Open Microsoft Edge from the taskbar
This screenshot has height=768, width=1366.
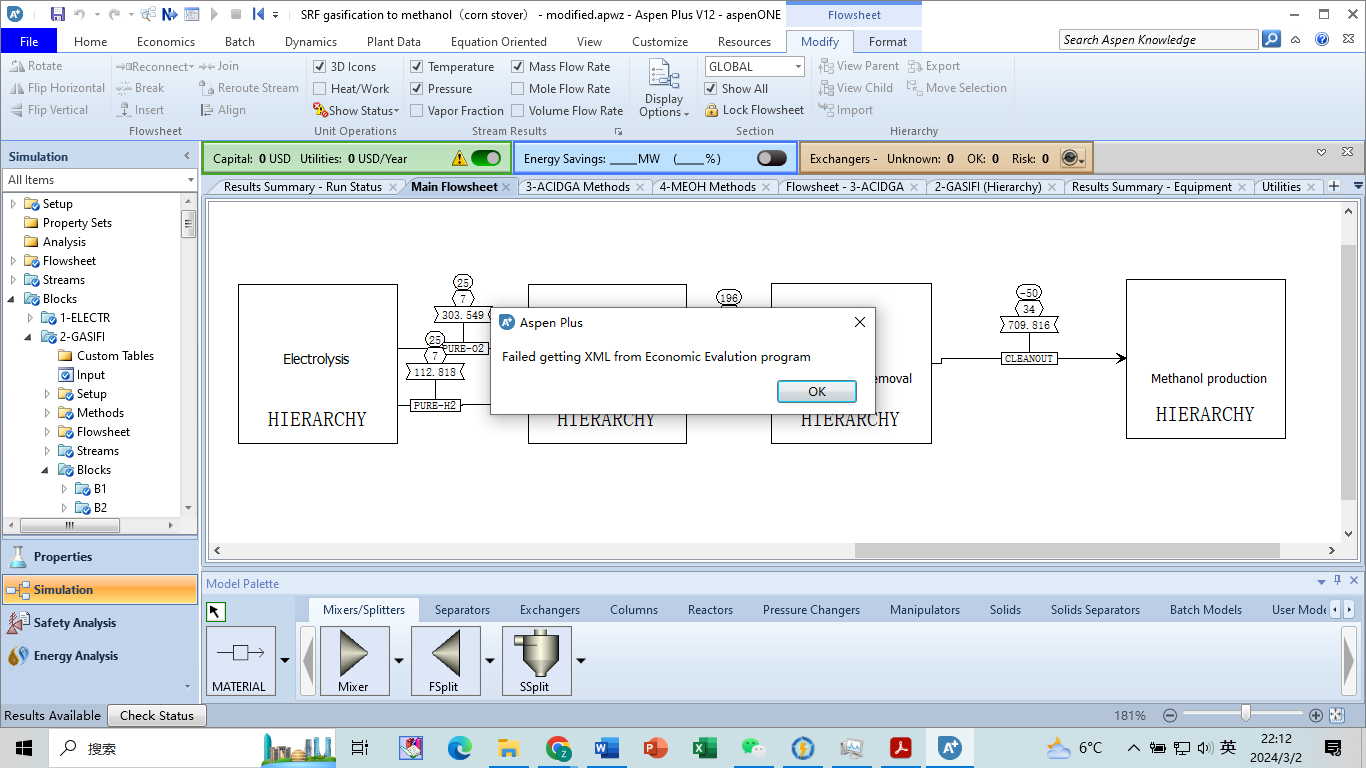coord(459,748)
